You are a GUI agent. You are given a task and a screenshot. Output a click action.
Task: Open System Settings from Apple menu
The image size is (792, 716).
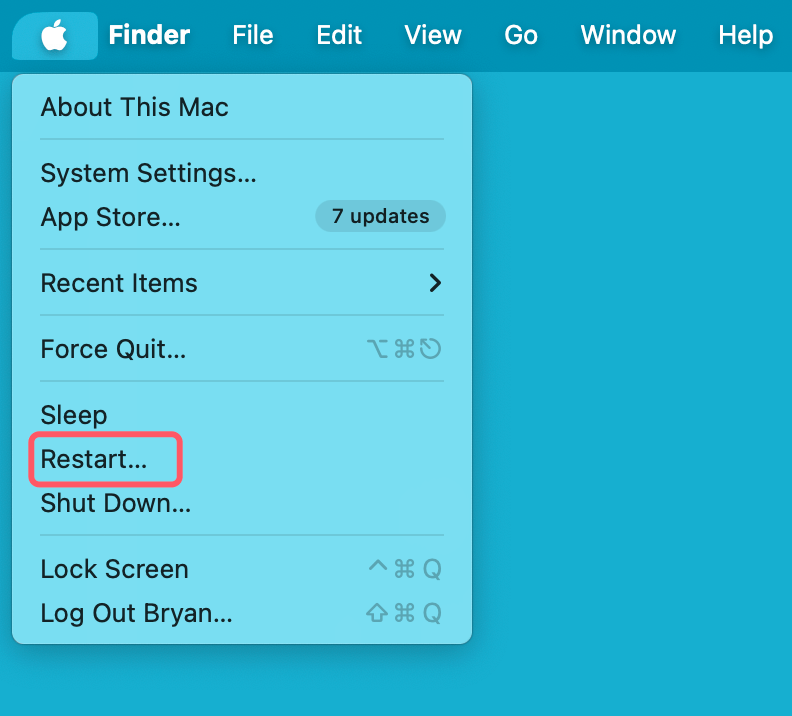[x=148, y=173]
